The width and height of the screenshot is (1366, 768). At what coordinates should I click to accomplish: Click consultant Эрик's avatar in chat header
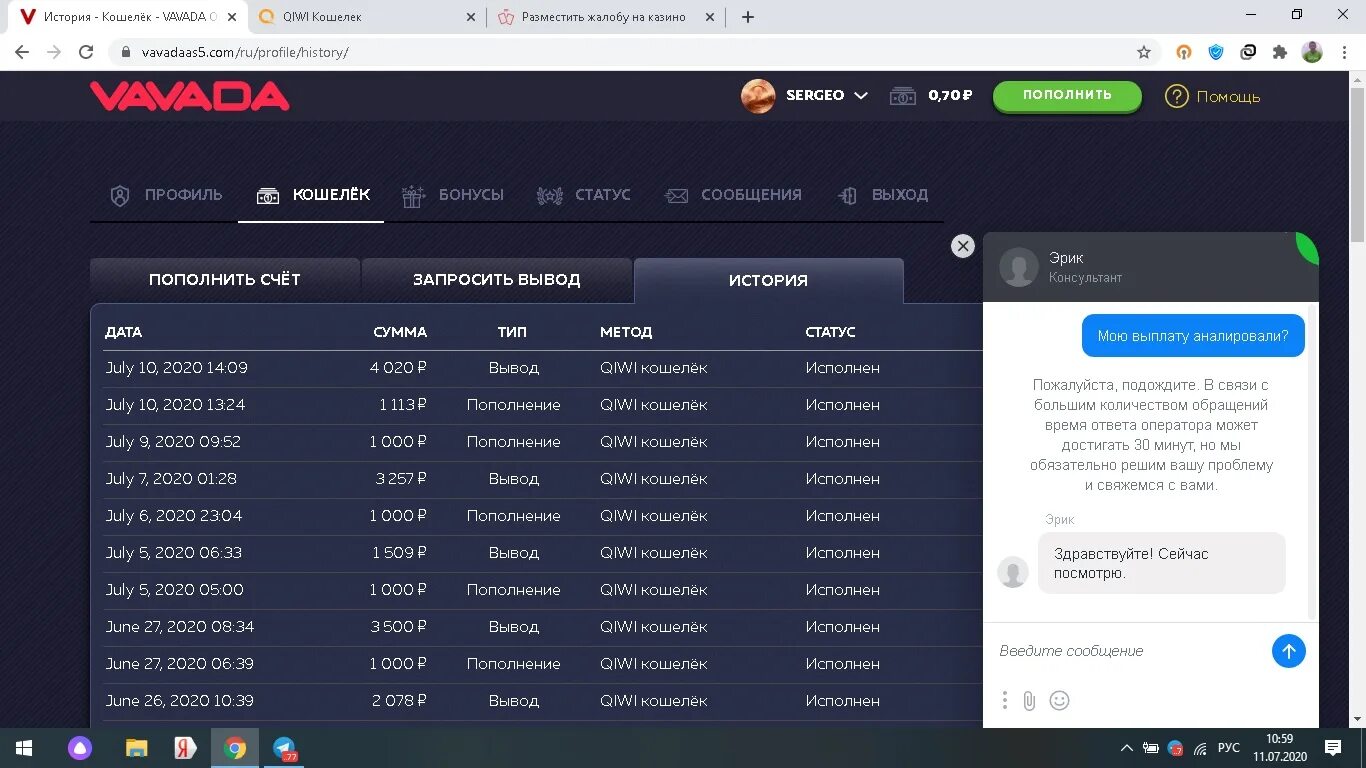(x=1018, y=267)
